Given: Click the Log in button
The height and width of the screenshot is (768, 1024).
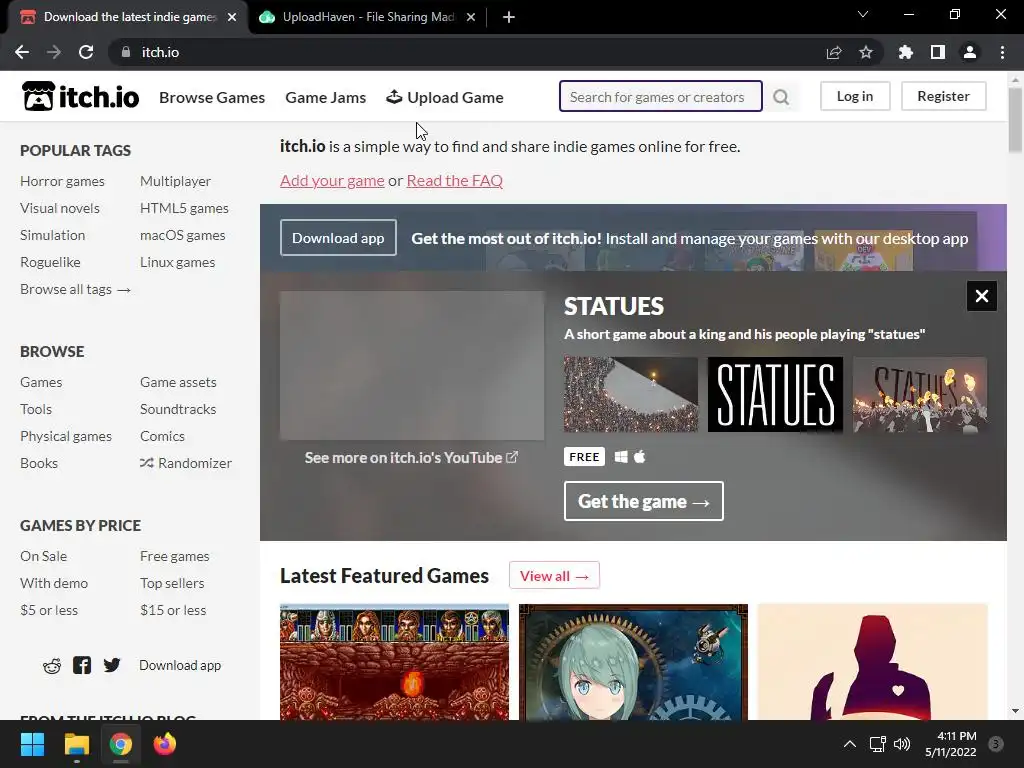Looking at the screenshot, I should tap(855, 96).
